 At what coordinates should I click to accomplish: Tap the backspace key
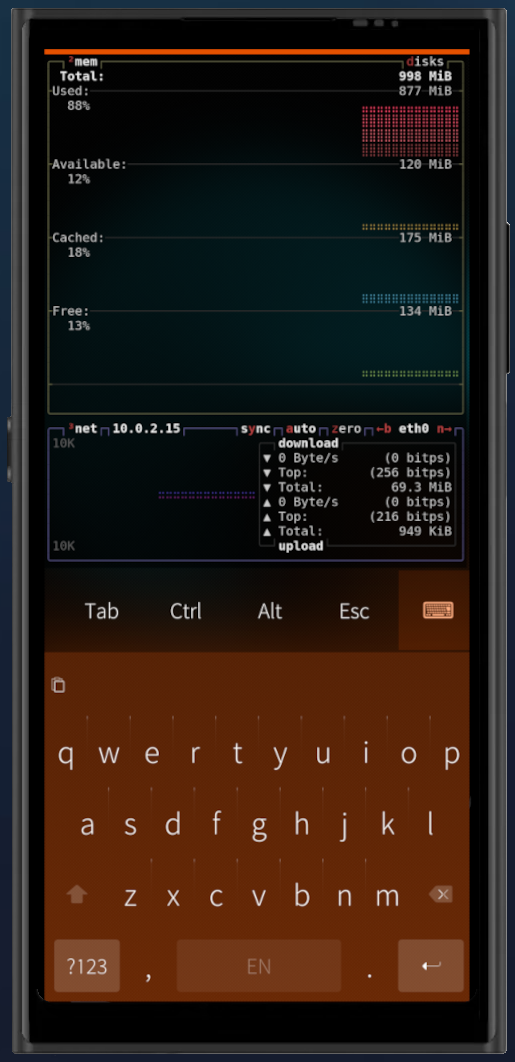[440, 895]
